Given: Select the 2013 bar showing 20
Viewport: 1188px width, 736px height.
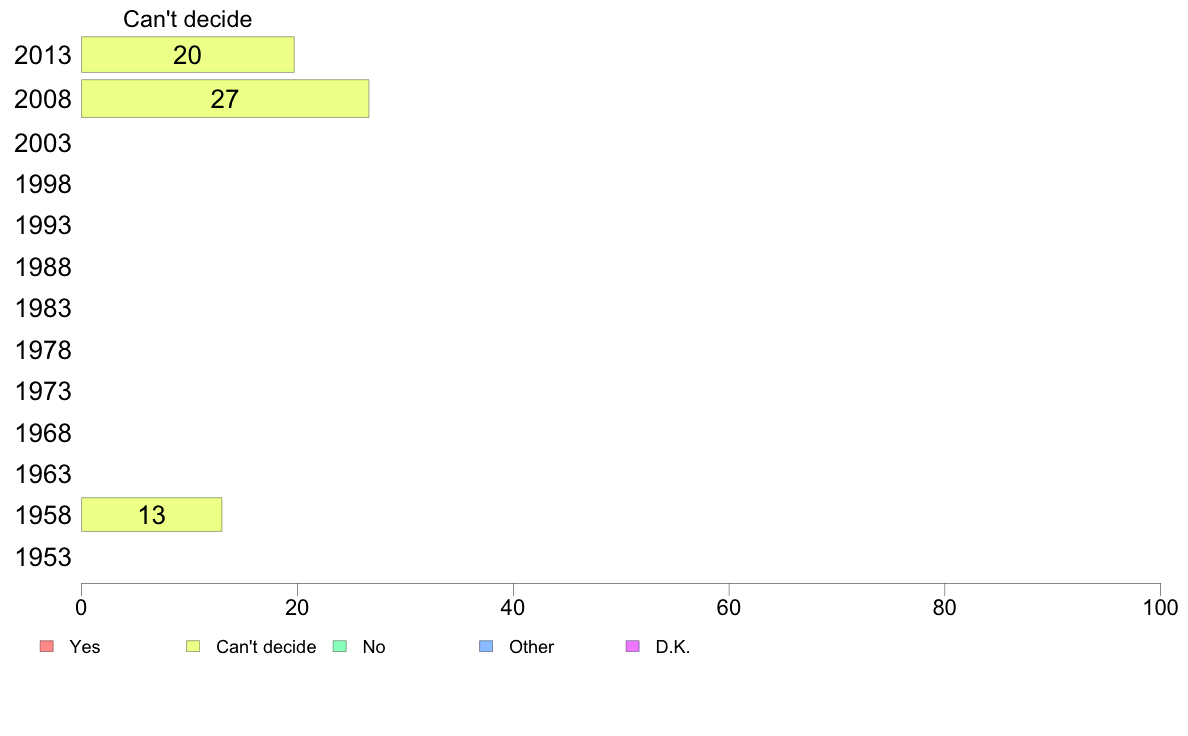Looking at the screenshot, I should (188, 55).
